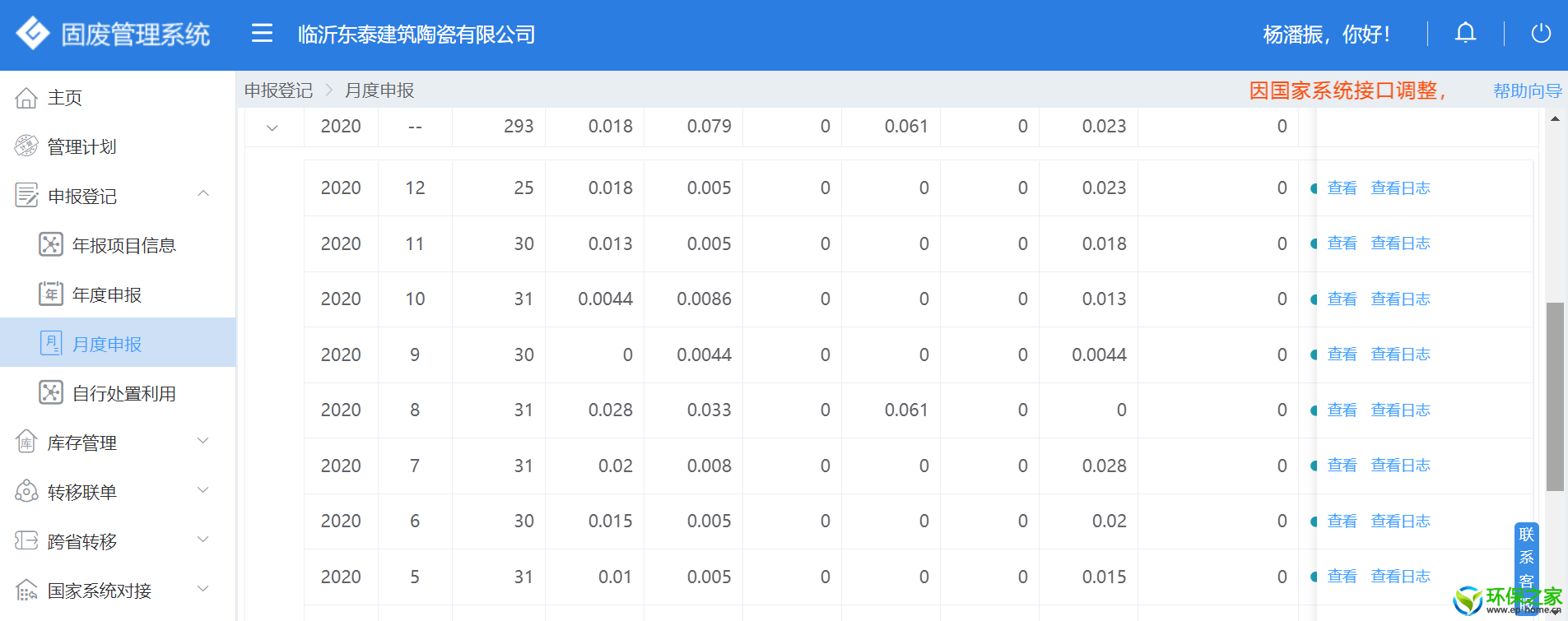The image size is (1568, 621).
Task: Click the 管理计划 globe icon
Action: coord(26,146)
